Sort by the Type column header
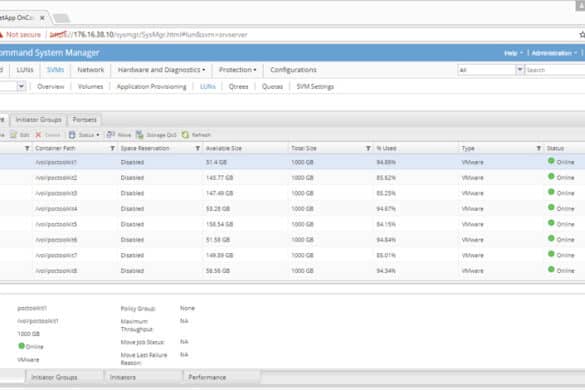Viewport: 585px width, 390px height. click(x=468, y=149)
